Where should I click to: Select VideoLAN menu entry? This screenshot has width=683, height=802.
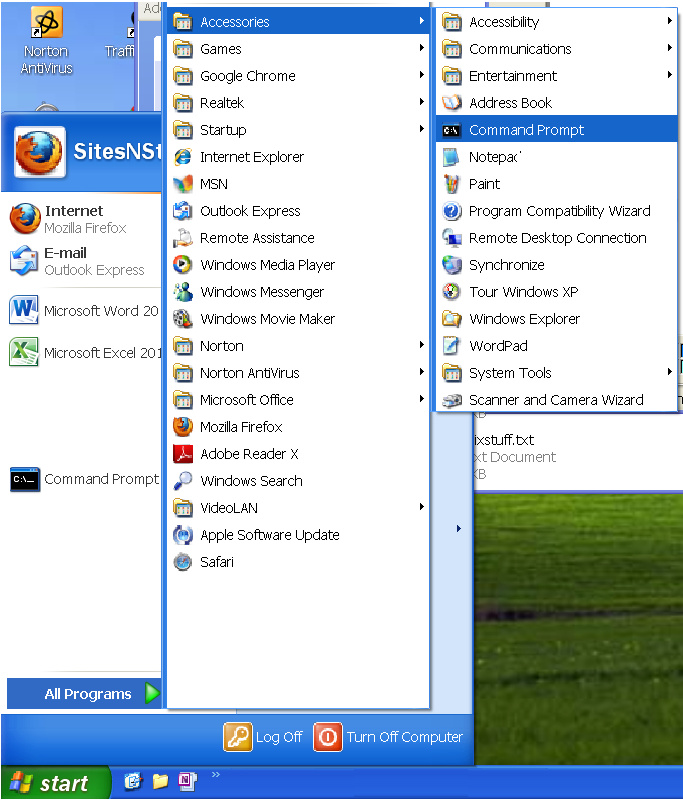click(x=298, y=508)
